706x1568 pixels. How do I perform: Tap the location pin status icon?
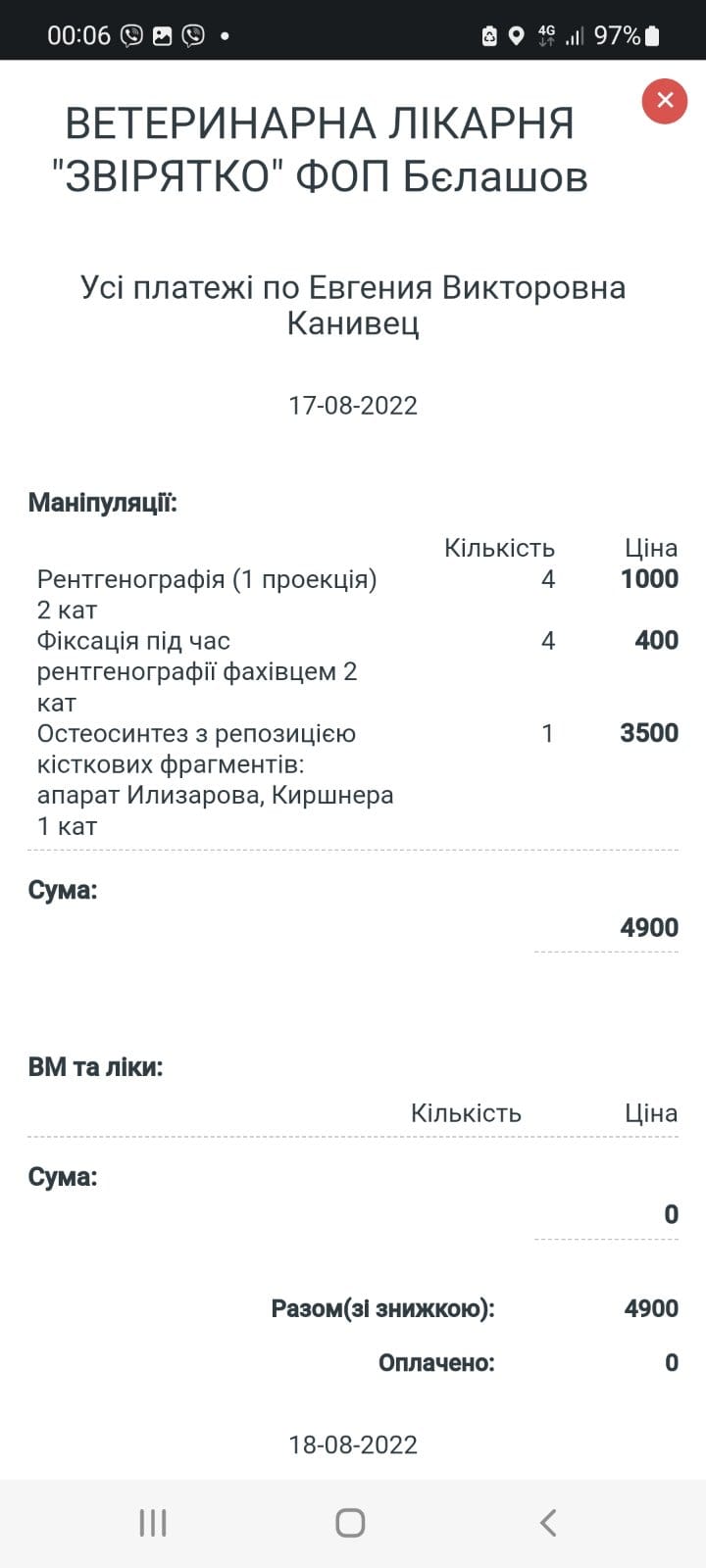517,36
